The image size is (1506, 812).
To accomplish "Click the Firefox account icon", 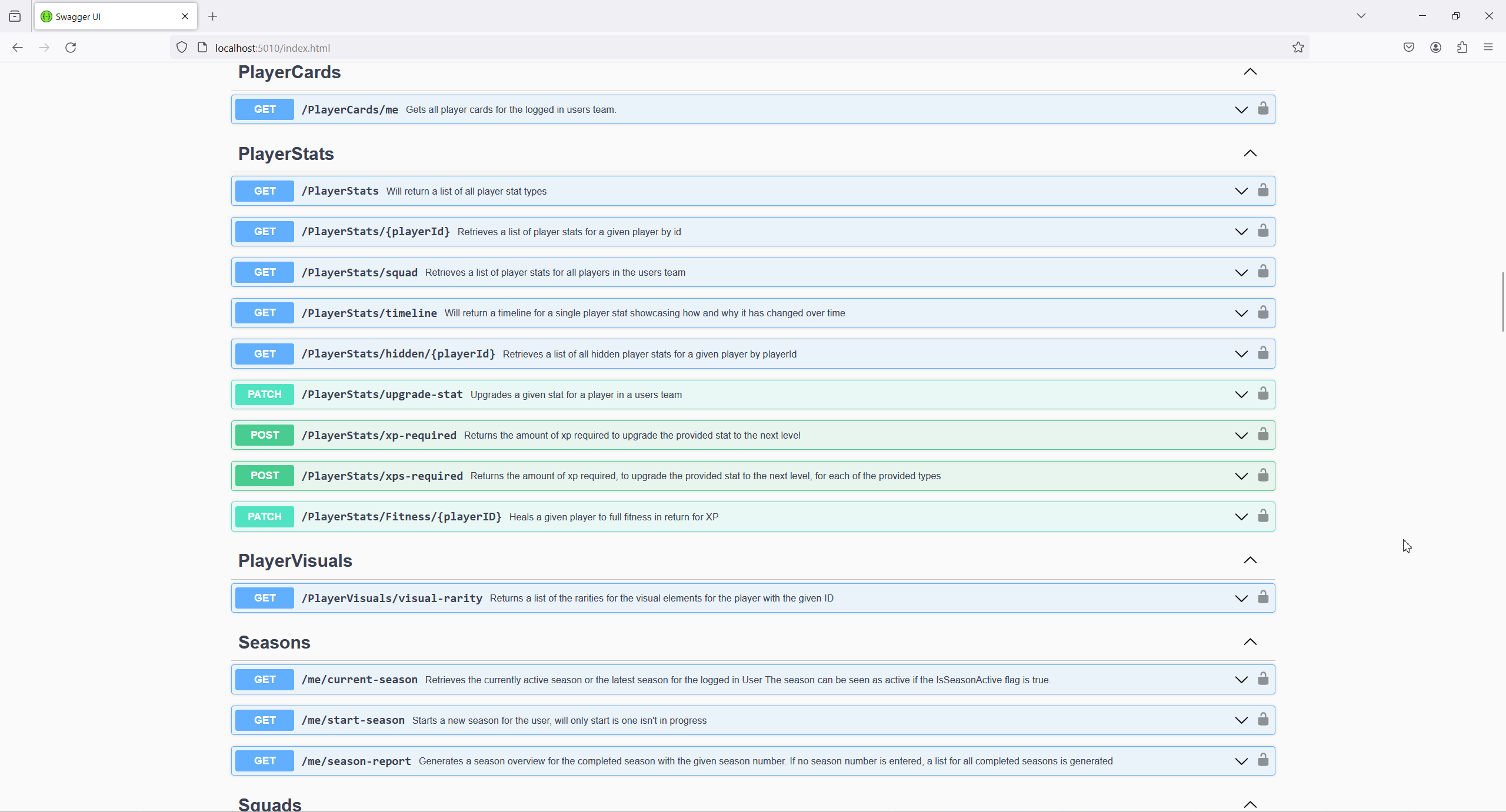I will 1435,48.
